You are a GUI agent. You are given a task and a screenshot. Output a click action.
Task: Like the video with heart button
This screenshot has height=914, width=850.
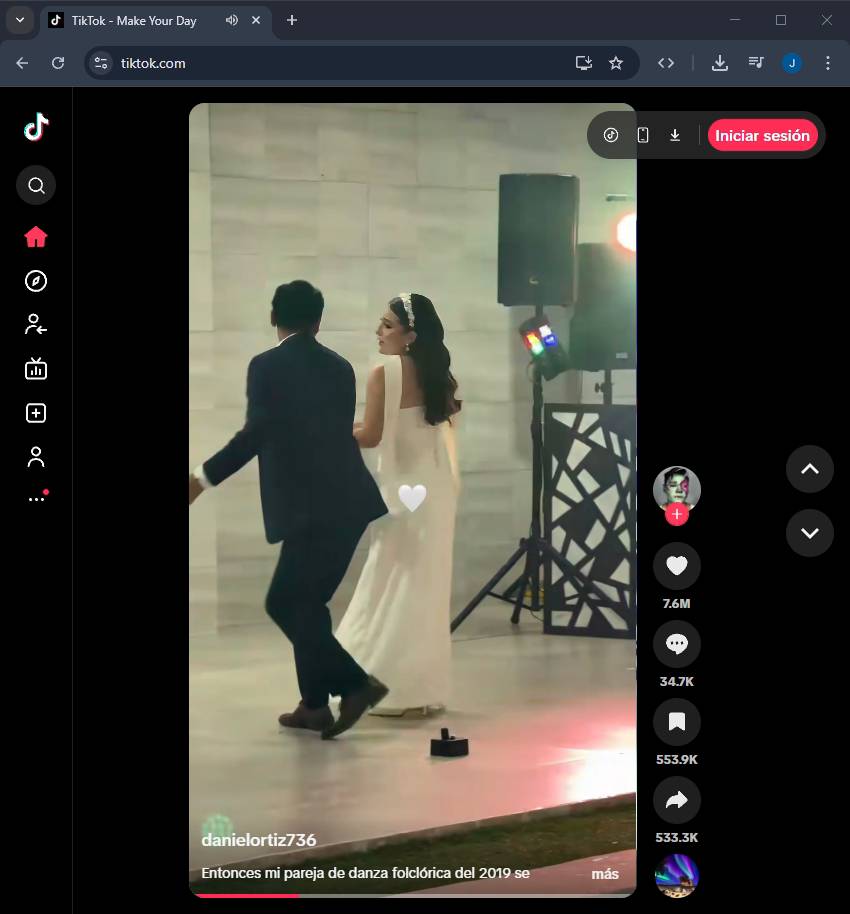point(677,567)
